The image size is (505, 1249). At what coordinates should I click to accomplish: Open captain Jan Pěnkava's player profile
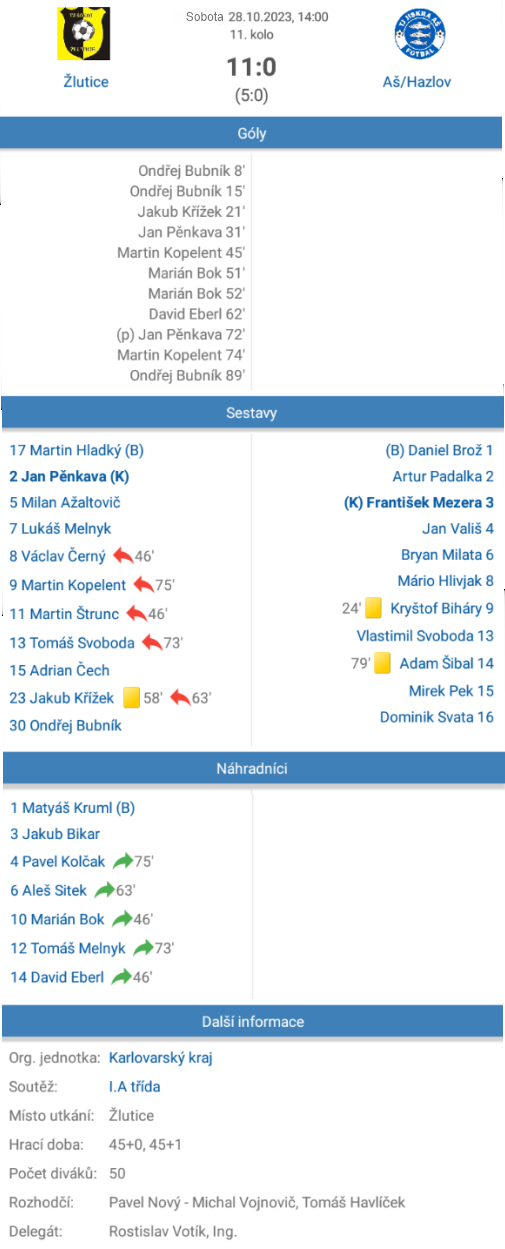coord(69,476)
